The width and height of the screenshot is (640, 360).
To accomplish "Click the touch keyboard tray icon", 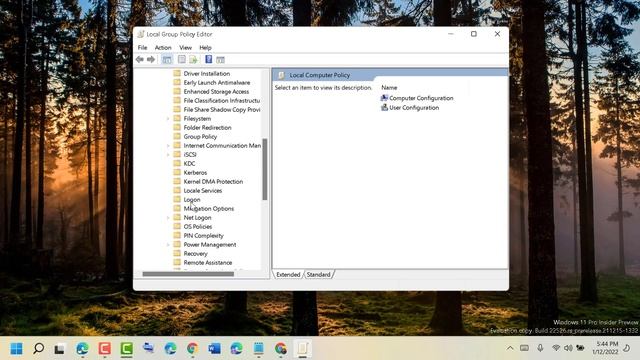I will [x=524, y=348].
